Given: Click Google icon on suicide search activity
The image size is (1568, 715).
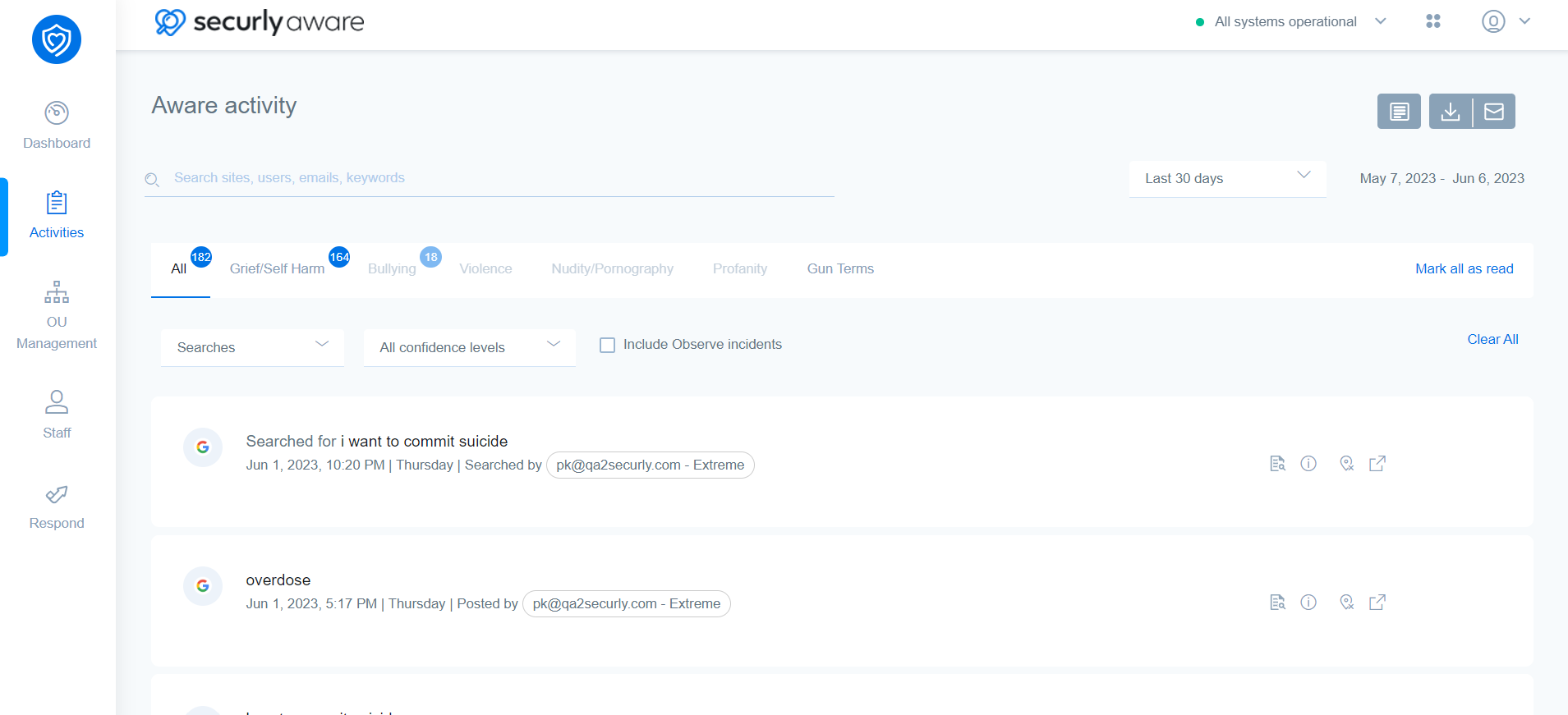Looking at the screenshot, I should pos(203,447).
